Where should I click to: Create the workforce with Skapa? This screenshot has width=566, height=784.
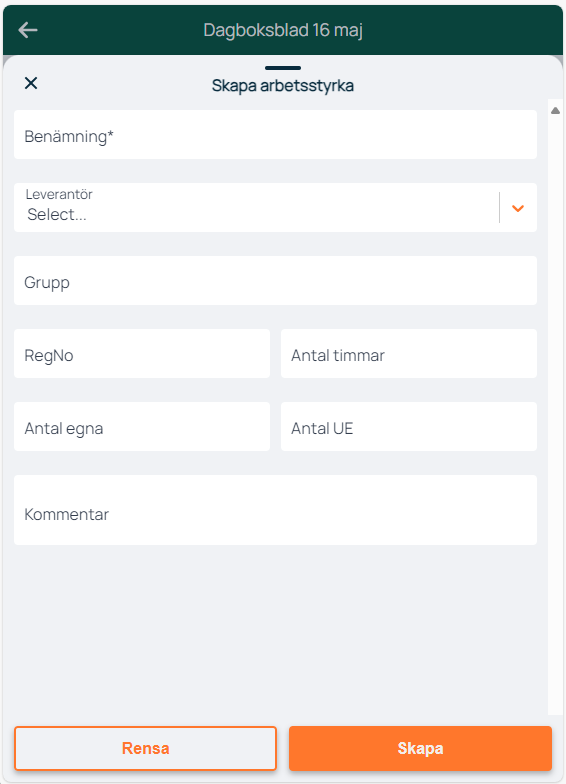point(420,748)
